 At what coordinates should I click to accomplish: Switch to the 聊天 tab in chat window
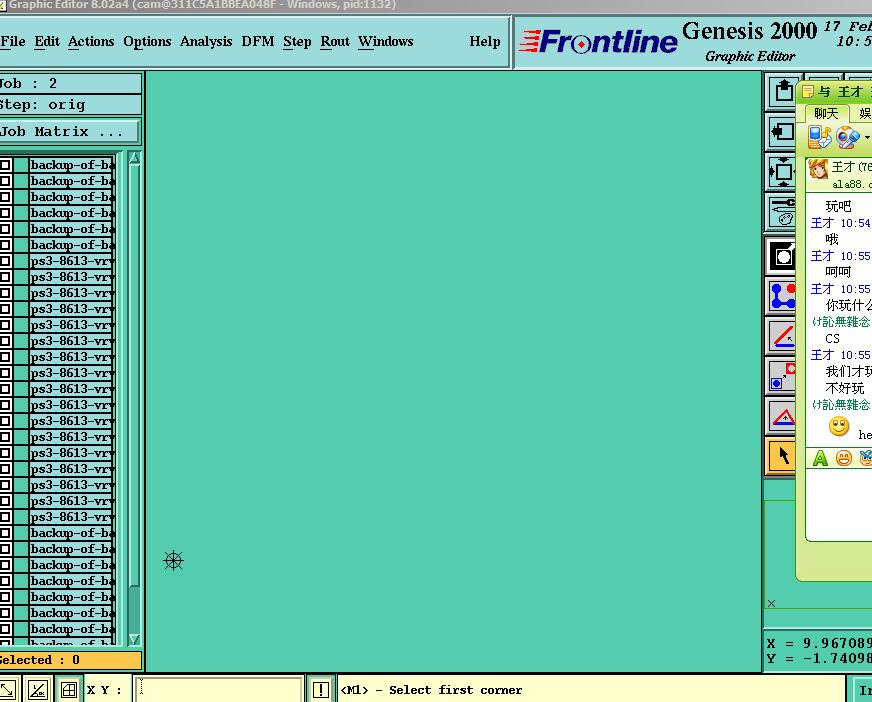[x=826, y=113]
